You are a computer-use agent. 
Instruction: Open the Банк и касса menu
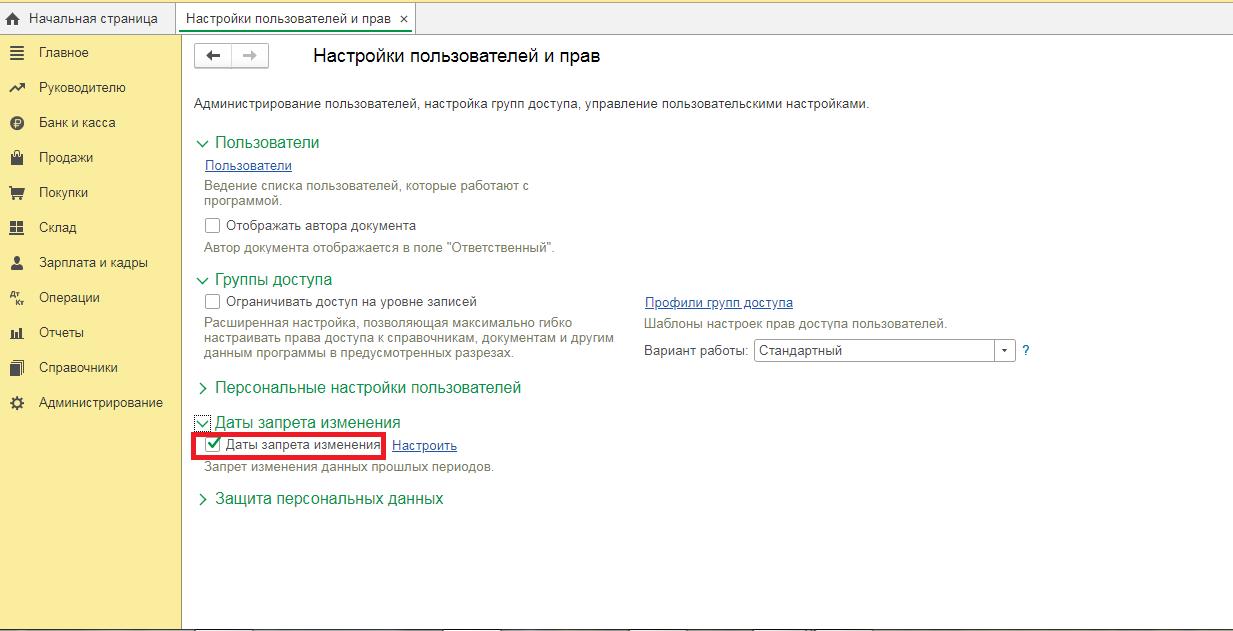(77, 123)
